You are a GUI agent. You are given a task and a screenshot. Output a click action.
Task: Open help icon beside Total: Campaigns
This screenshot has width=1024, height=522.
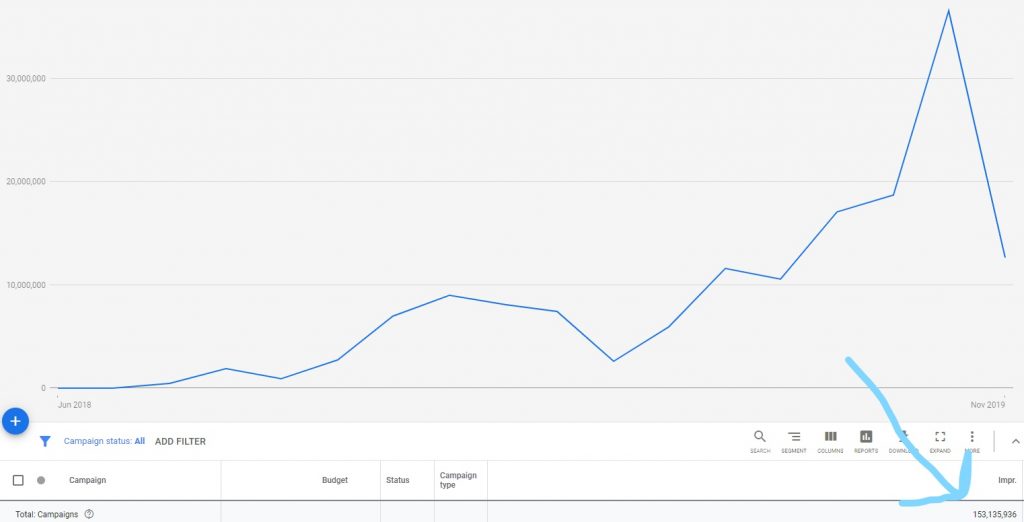click(x=89, y=514)
